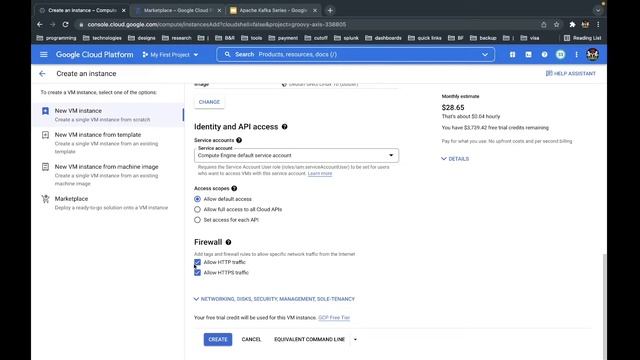
Task: Select Allow default access radio button
Action: click(198, 199)
